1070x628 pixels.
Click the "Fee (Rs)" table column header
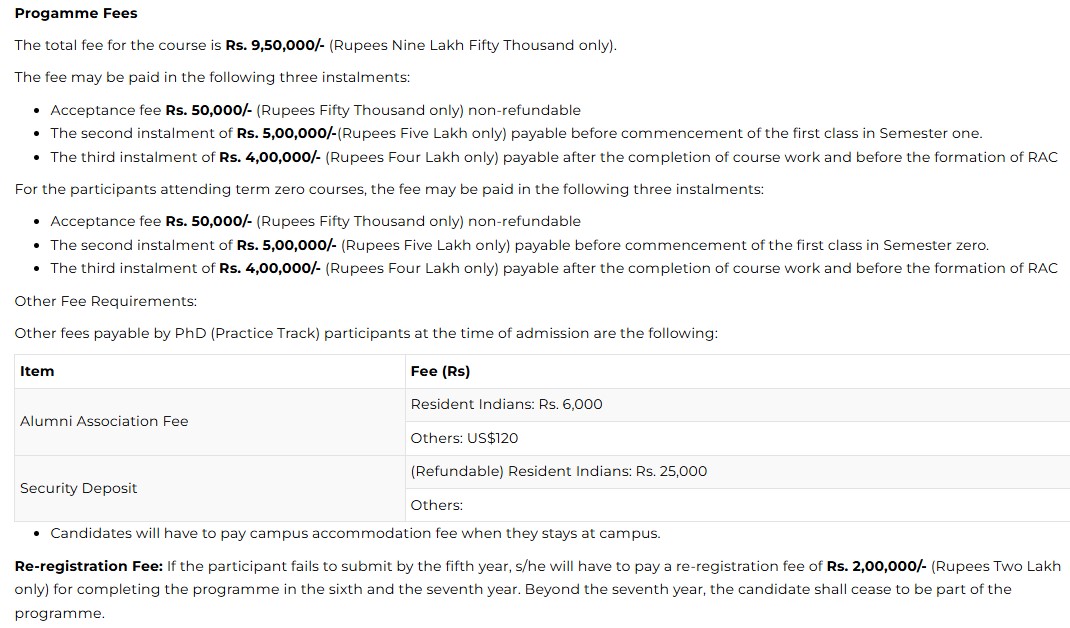440,371
